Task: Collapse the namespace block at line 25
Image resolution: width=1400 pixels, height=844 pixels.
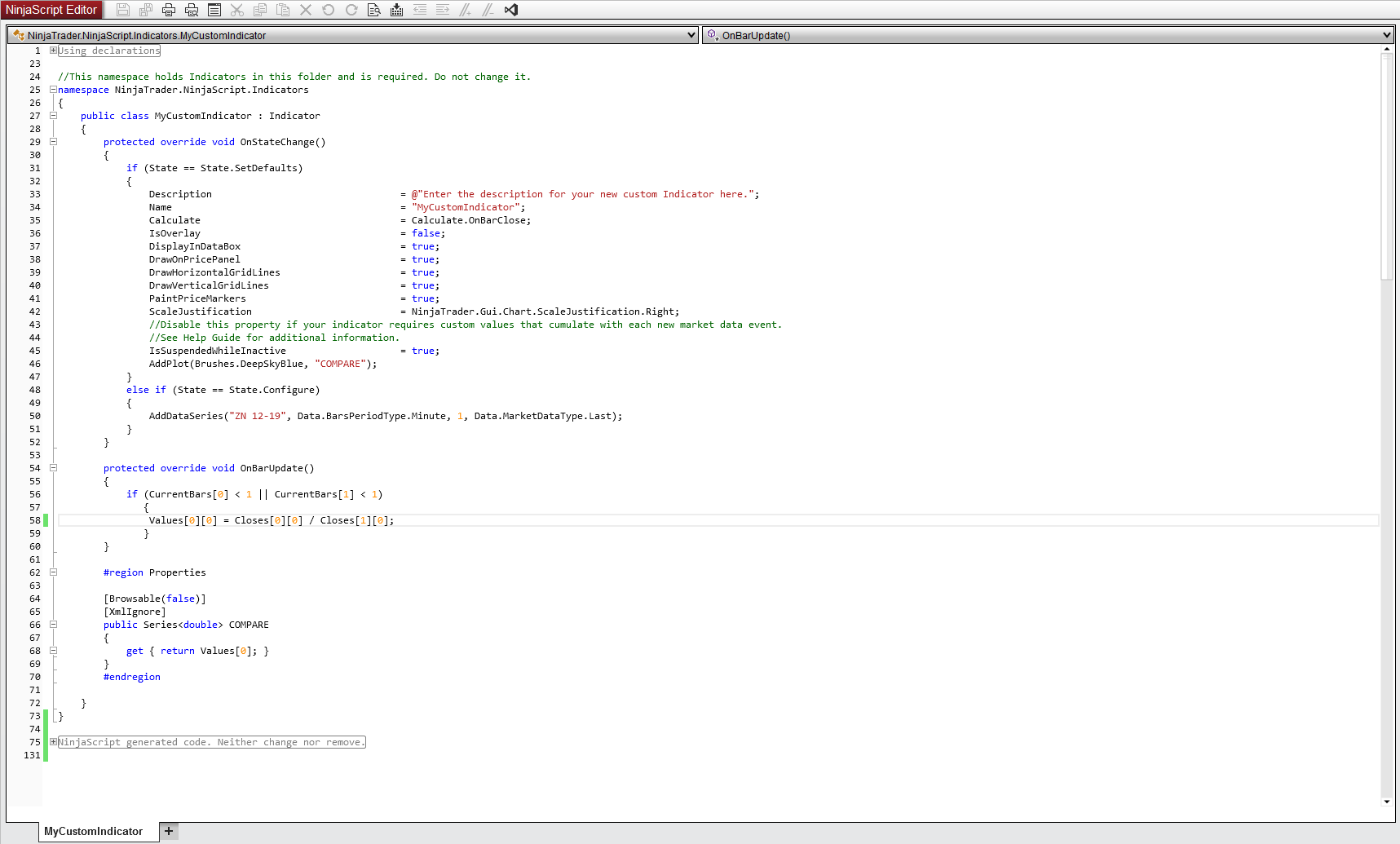Action: pos(53,90)
